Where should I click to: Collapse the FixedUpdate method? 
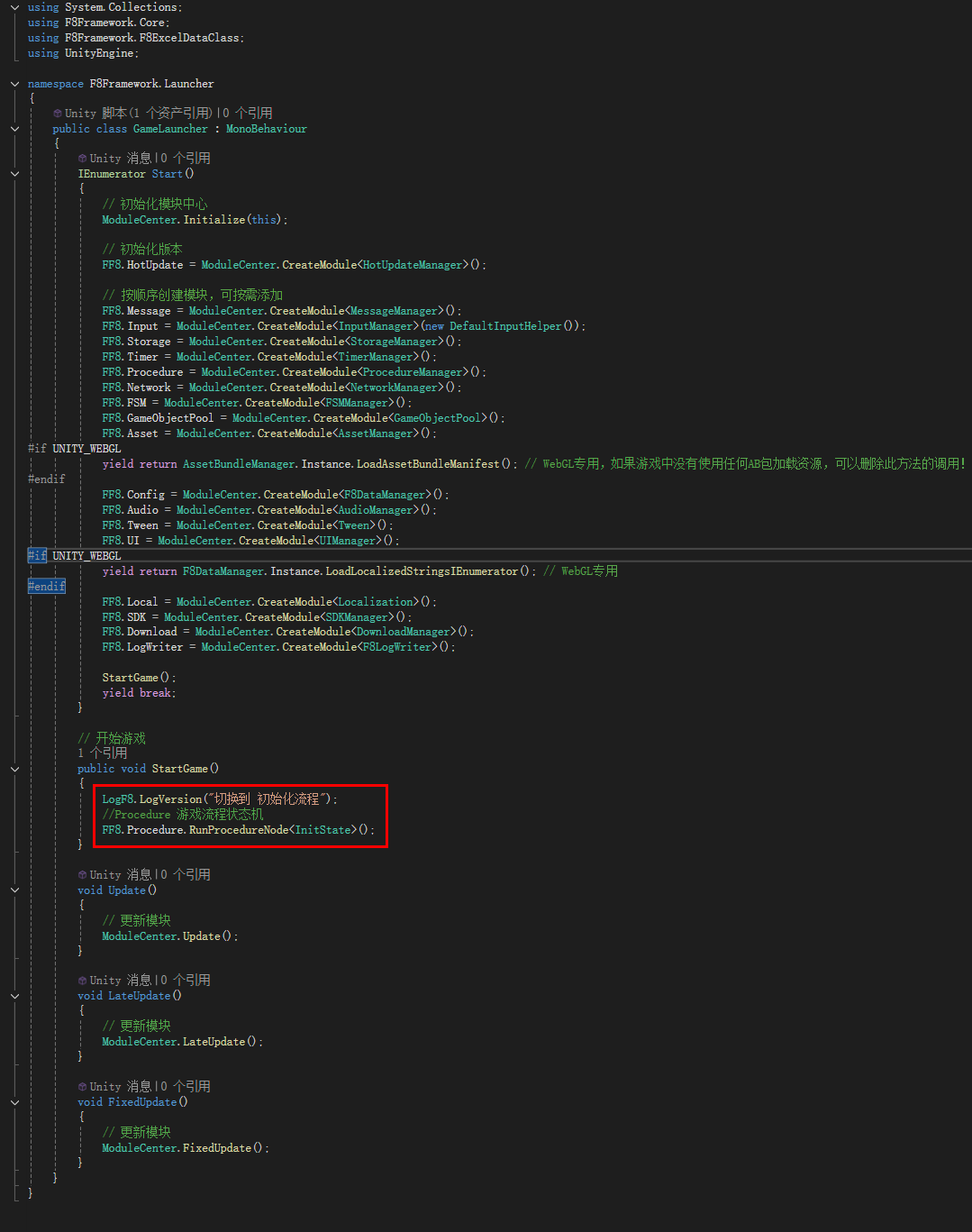[14, 1102]
